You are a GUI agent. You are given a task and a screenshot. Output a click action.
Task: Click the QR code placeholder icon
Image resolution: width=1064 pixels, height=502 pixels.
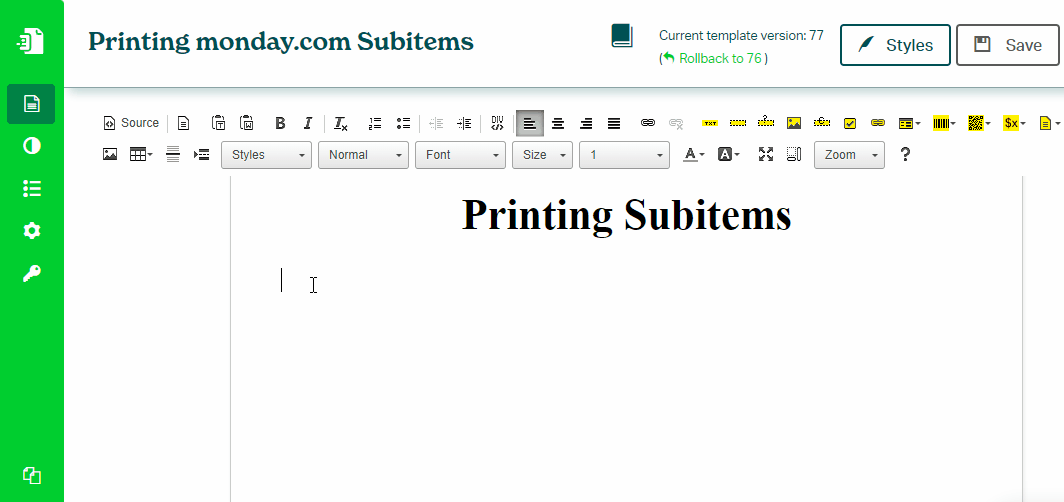click(977, 123)
